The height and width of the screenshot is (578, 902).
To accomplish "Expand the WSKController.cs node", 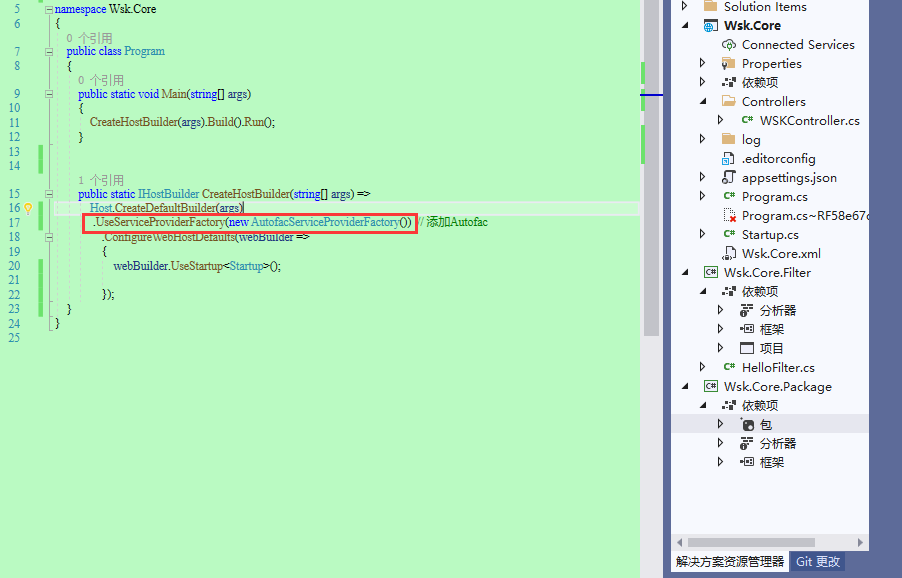I will (720, 120).
